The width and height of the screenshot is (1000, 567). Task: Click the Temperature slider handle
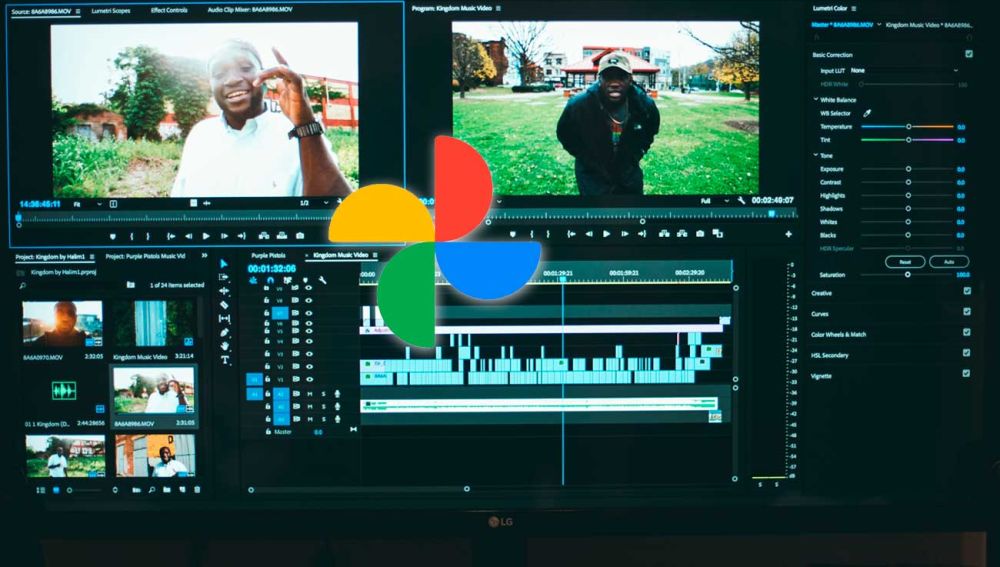coord(909,127)
